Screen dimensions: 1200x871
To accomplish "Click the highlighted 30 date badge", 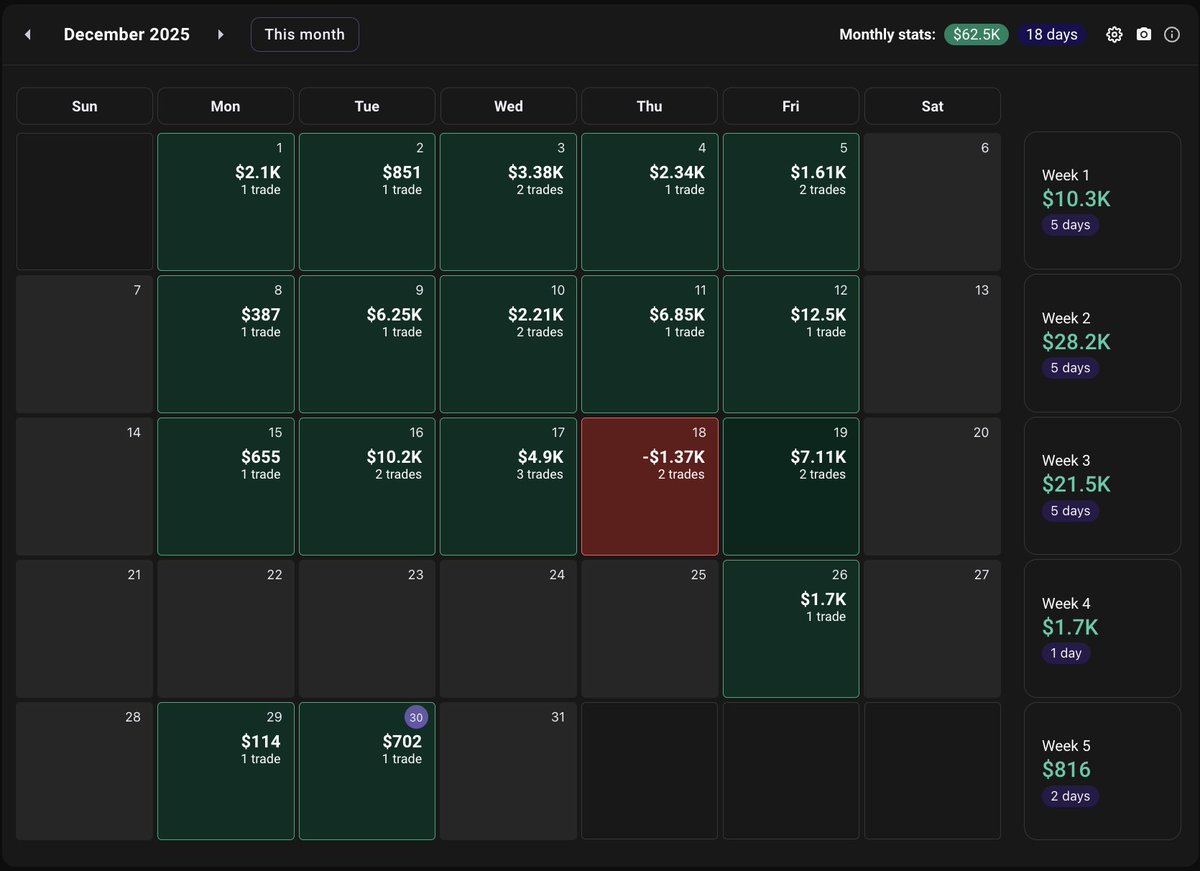I will 417,717.
